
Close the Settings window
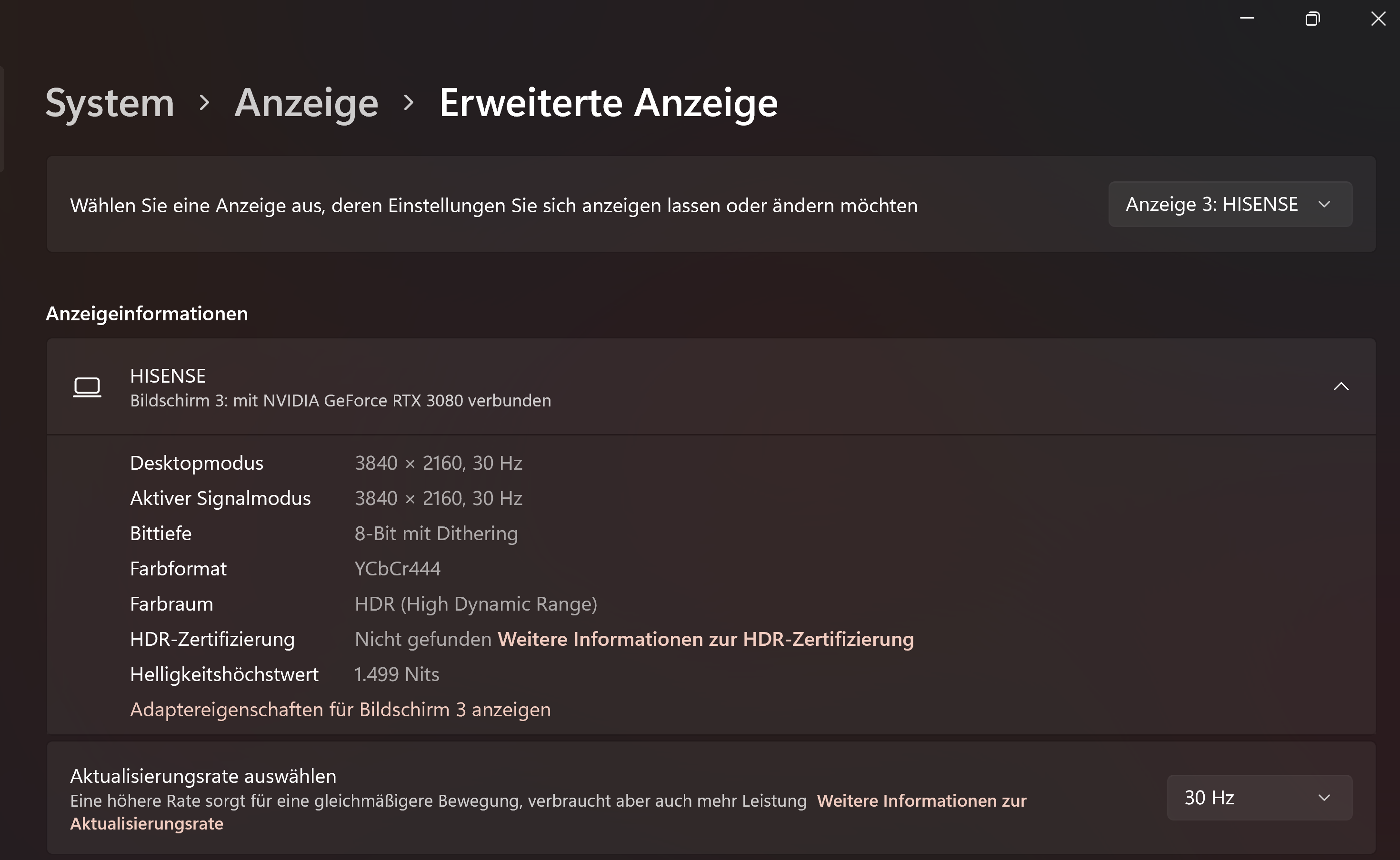pos(1378,19)
